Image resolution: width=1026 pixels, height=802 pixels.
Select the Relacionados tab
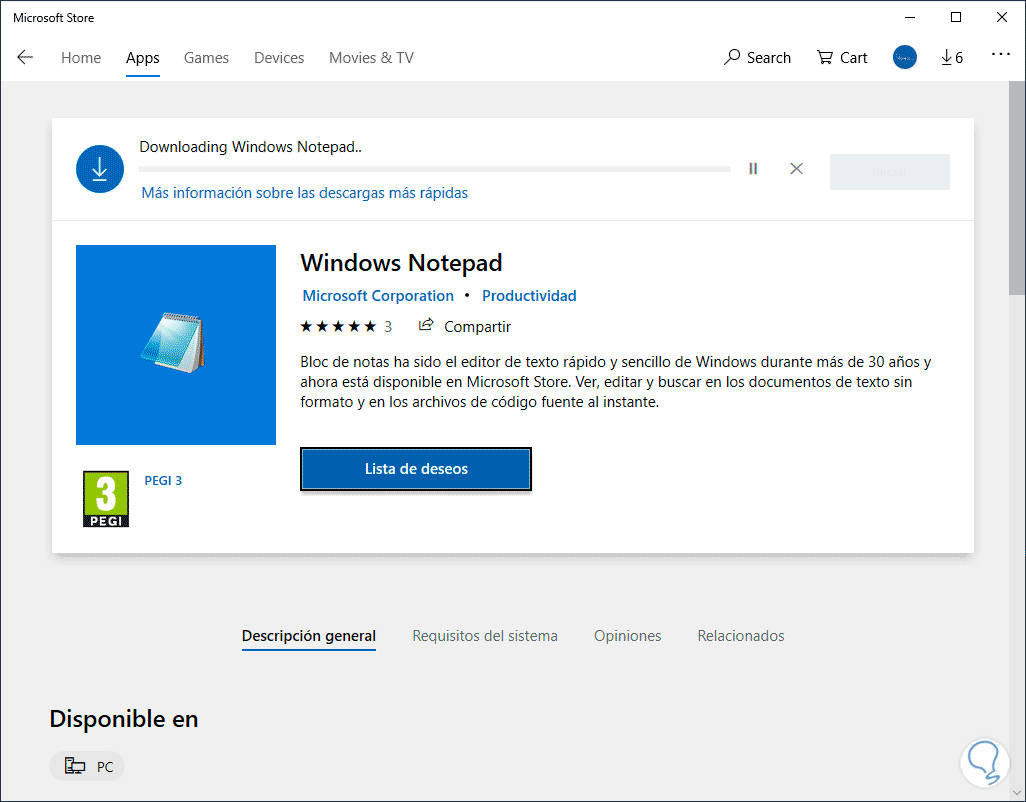(741, 636)
